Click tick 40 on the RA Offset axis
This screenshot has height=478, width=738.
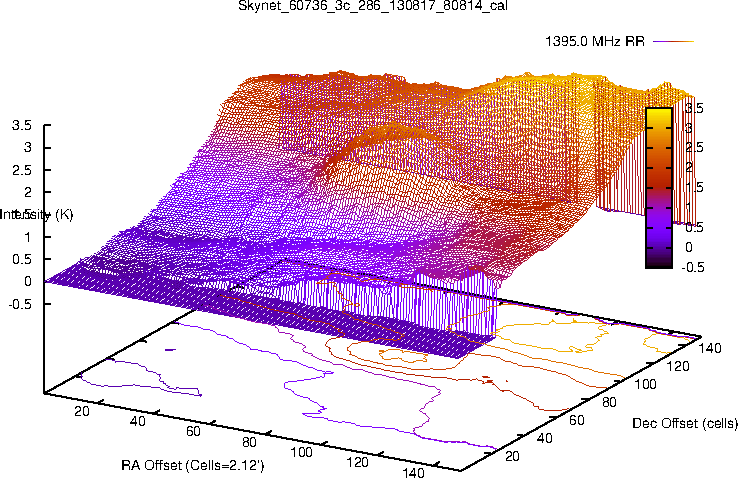[137, 421]
